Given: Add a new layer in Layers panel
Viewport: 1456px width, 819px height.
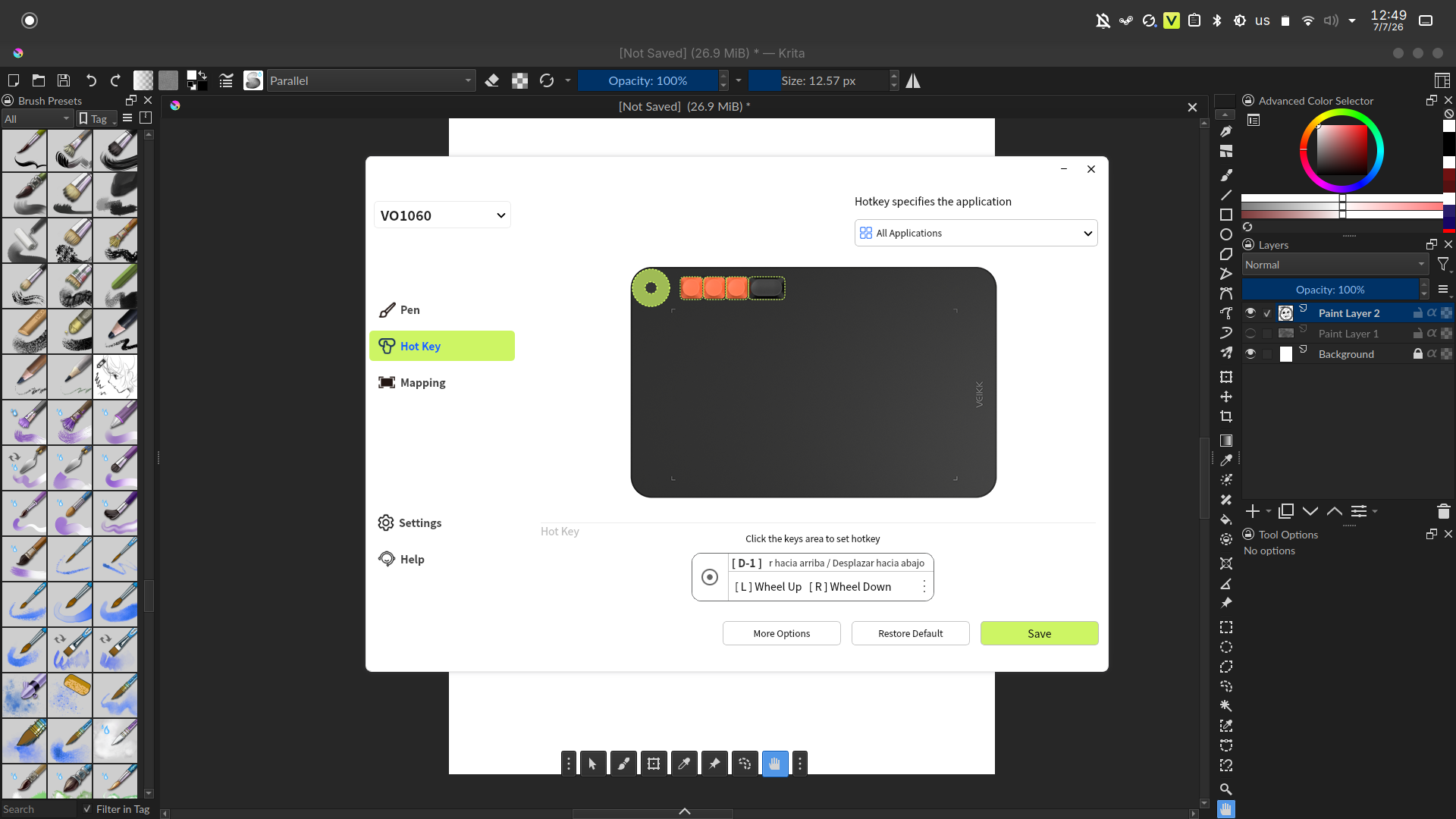Looking at the screenshot, I should [x=1253, y=511].
